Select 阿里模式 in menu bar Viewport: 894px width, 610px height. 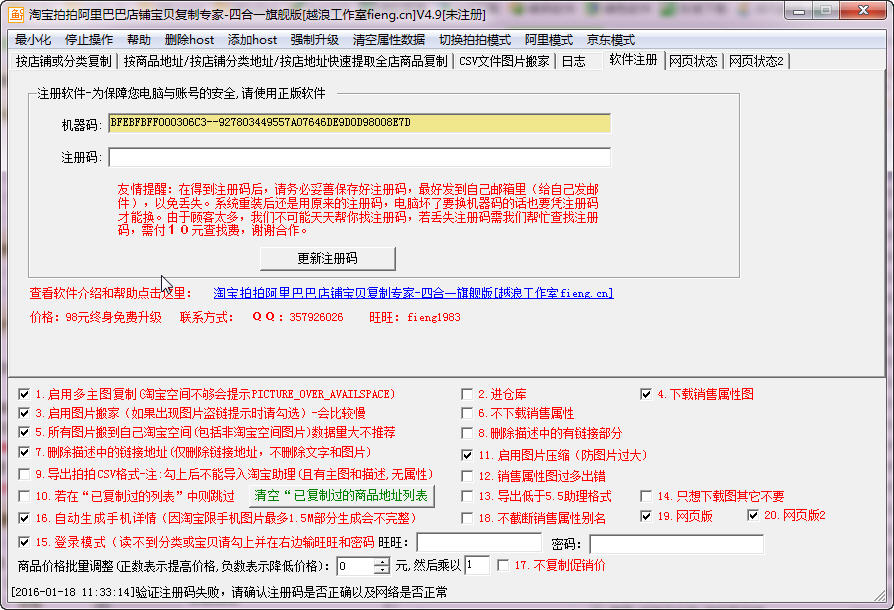tap(548, 40)
